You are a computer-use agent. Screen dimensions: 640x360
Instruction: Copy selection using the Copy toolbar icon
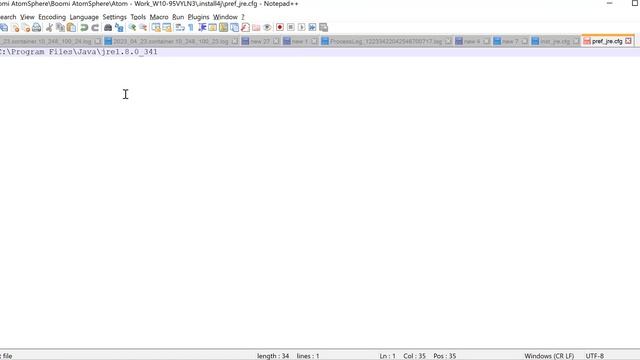pyautogui.click(x=60, y=27)
